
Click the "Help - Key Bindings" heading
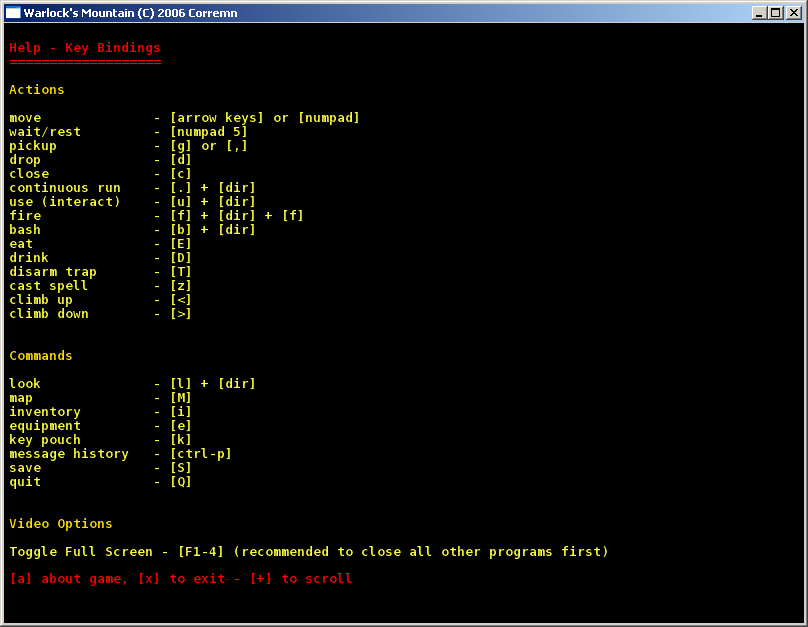pos(84,48)
